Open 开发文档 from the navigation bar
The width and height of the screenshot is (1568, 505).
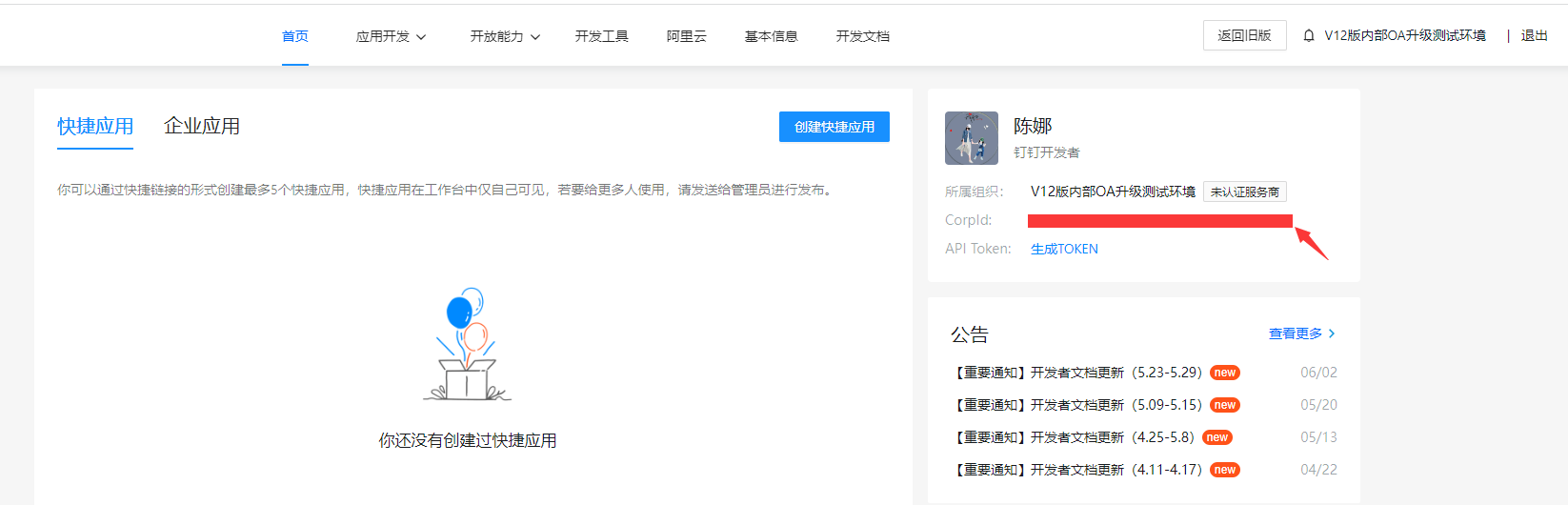862,36
